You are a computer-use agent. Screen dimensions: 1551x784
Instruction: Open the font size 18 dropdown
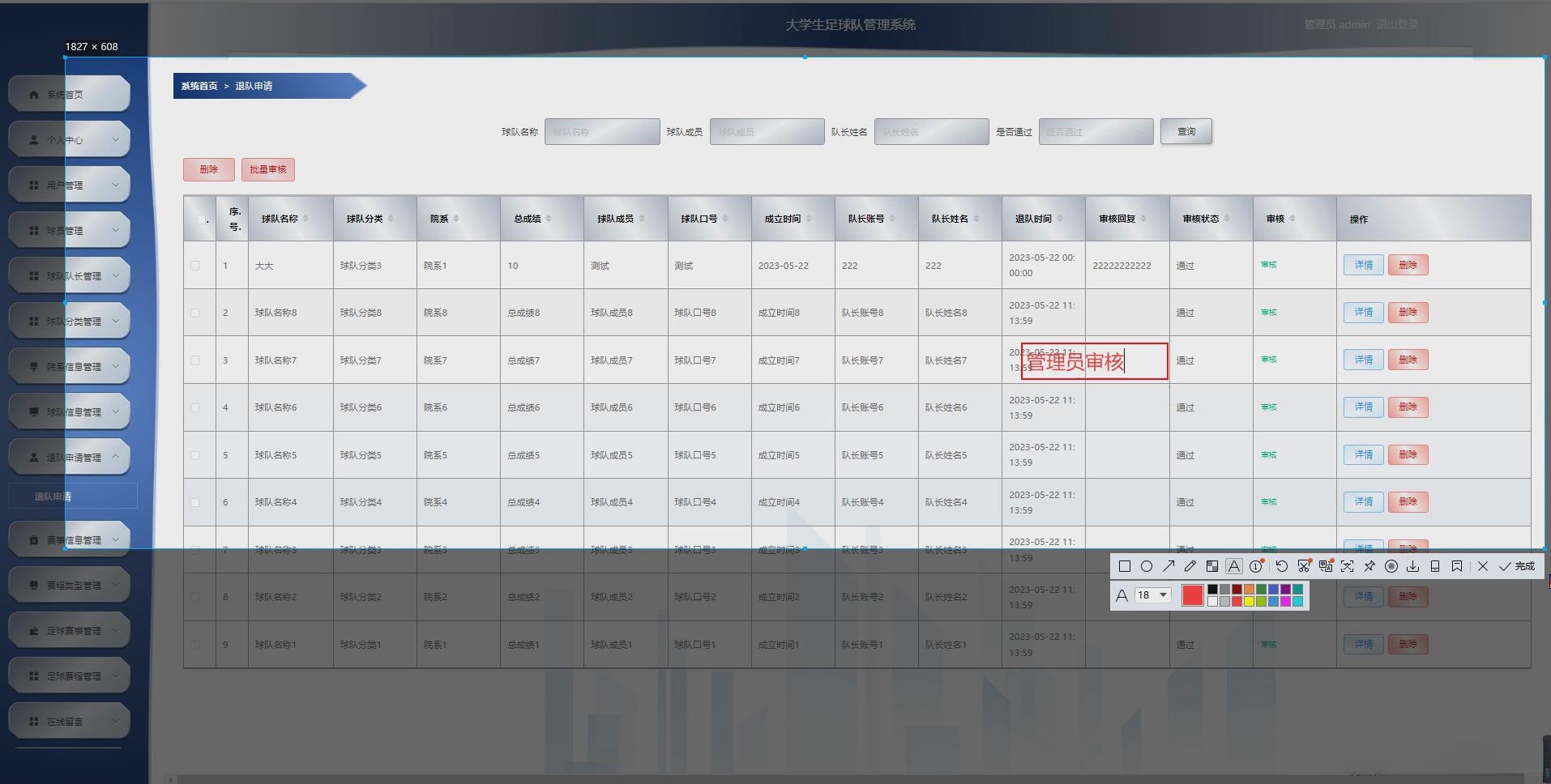tap(1152, 595)
